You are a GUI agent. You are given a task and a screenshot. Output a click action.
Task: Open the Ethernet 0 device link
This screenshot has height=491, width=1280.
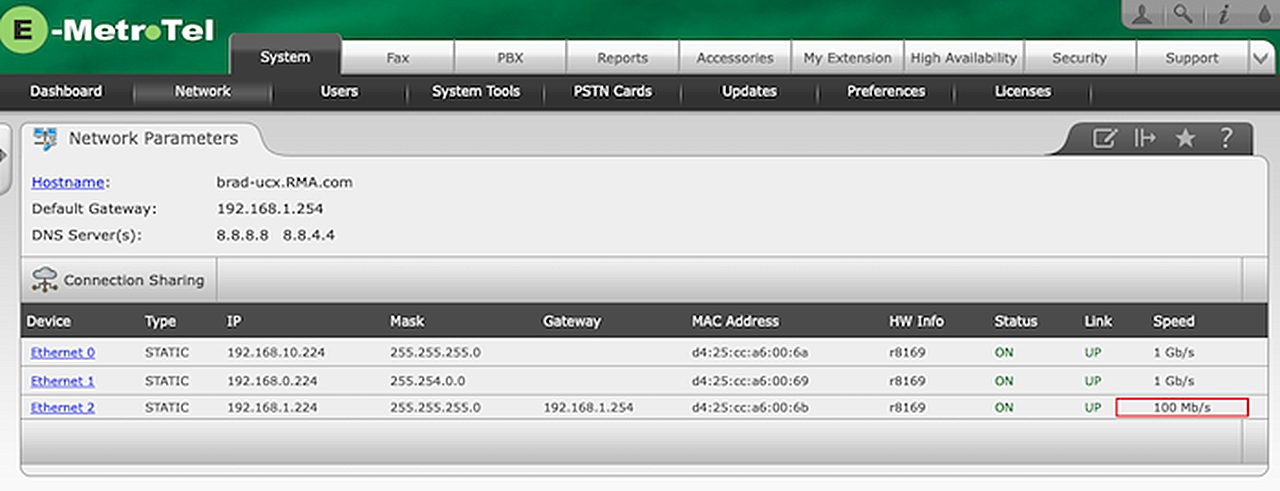(x=63, y=352)
